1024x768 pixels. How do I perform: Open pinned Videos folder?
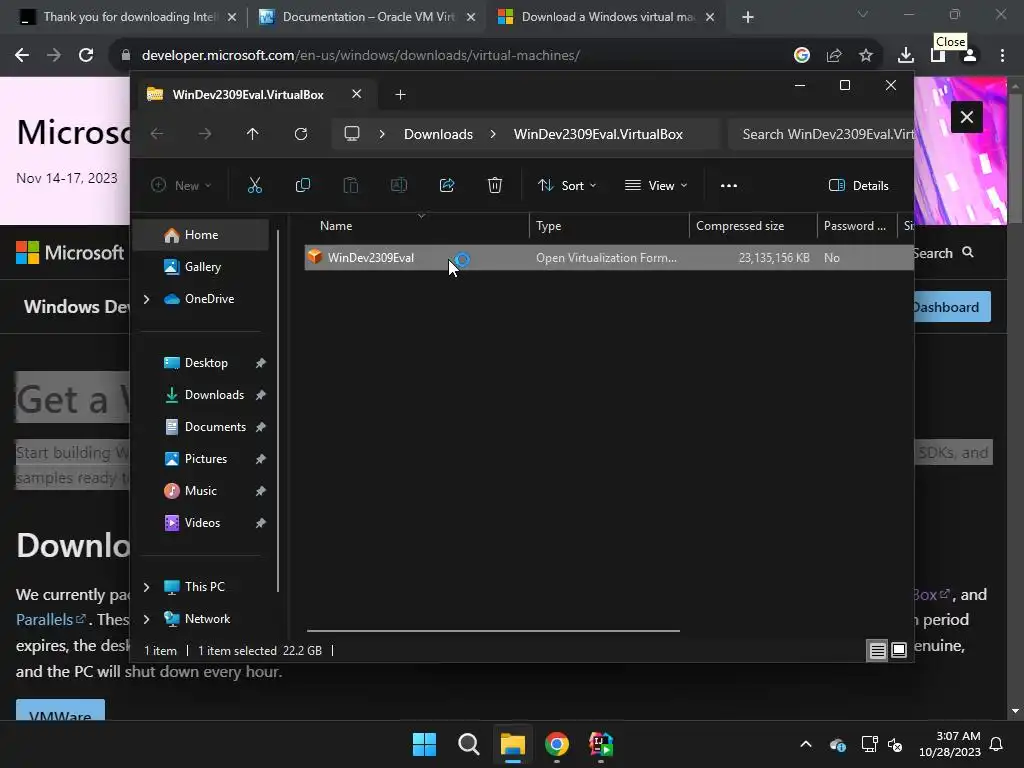202,523
